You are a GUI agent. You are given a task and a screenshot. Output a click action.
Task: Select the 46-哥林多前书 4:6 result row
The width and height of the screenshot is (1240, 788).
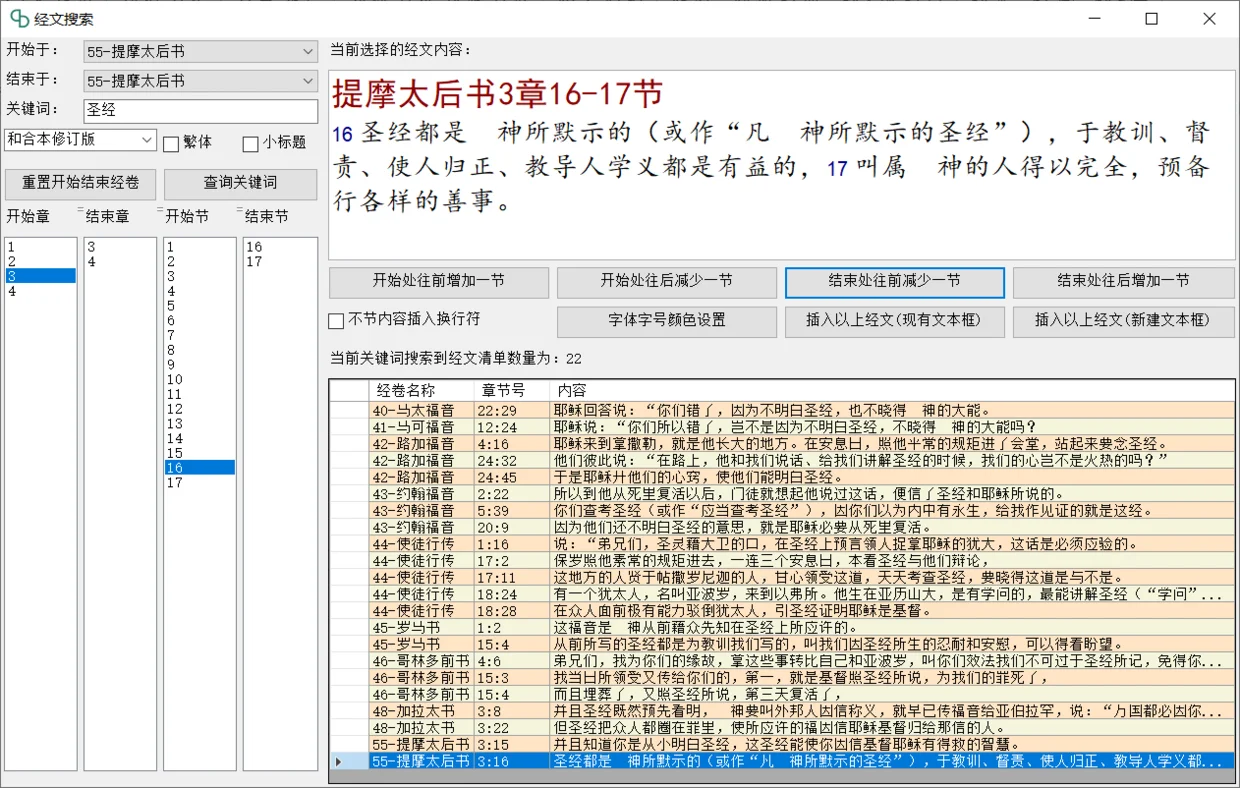coord(782,661)
